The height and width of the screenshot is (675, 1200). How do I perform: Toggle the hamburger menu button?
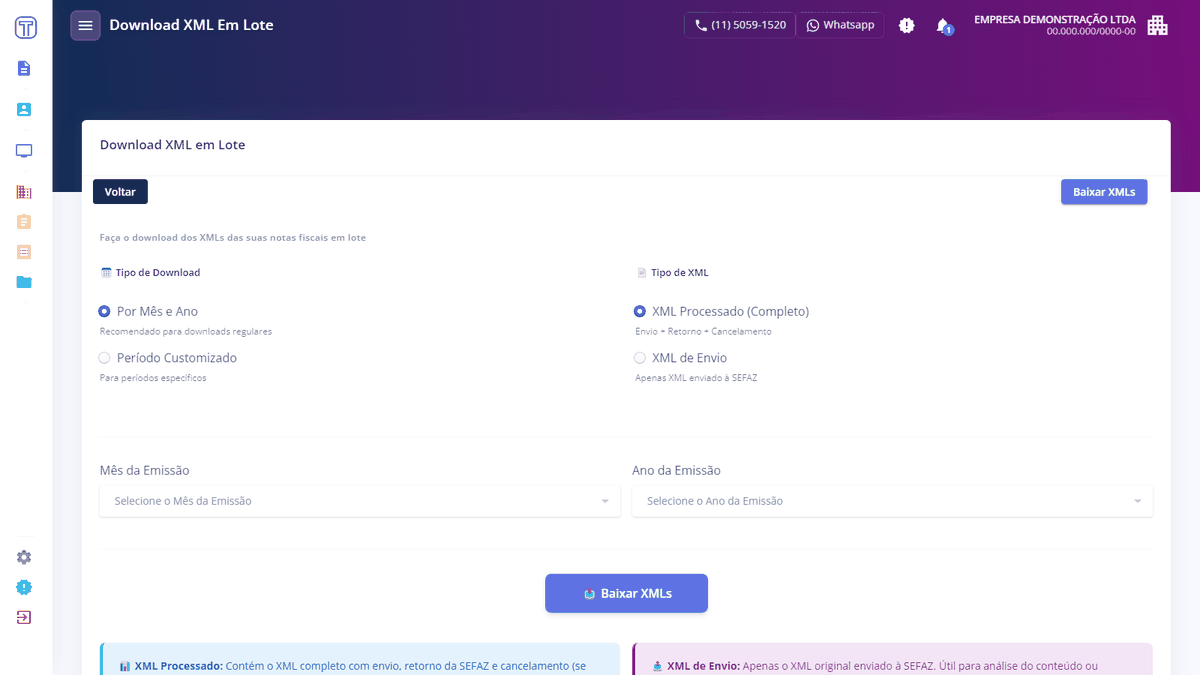pos(85,25)
